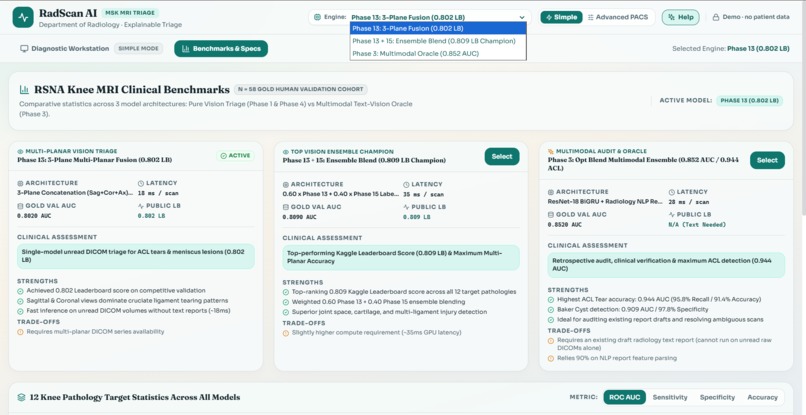Viewport: 806px width, 415px height.
Task: Click the page vertical scrollbar
Action: coord(803,108)
